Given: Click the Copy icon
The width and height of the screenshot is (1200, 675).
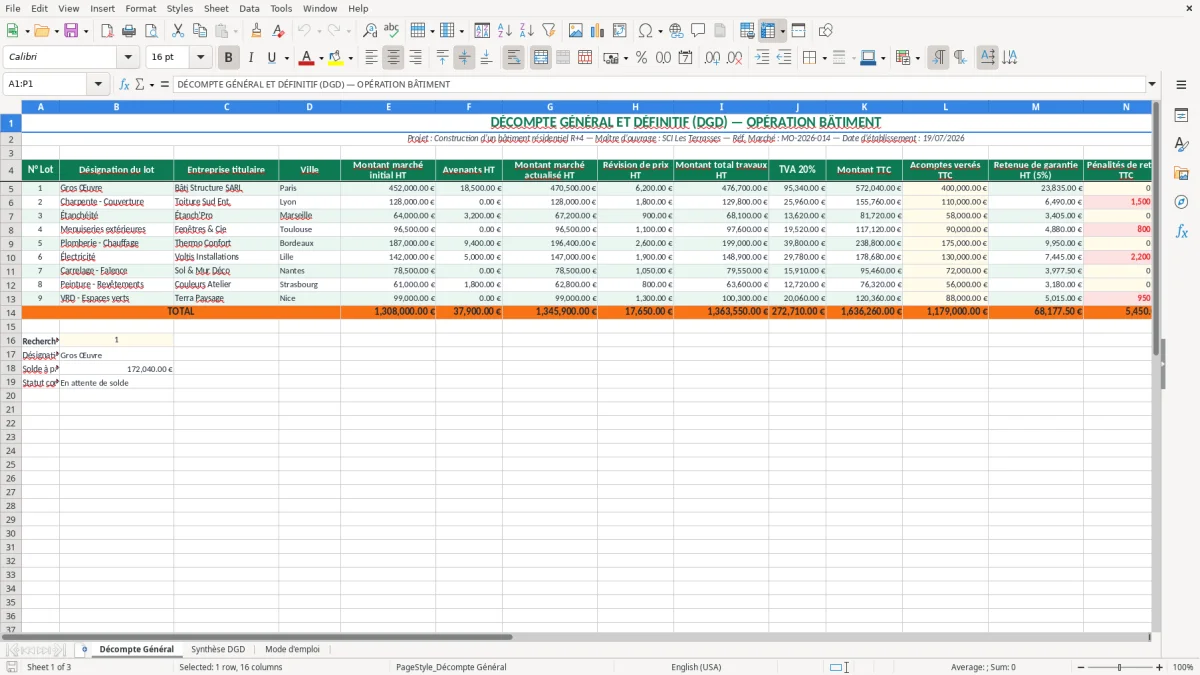Looking at the screenshot, I should (x=200, y=31).
